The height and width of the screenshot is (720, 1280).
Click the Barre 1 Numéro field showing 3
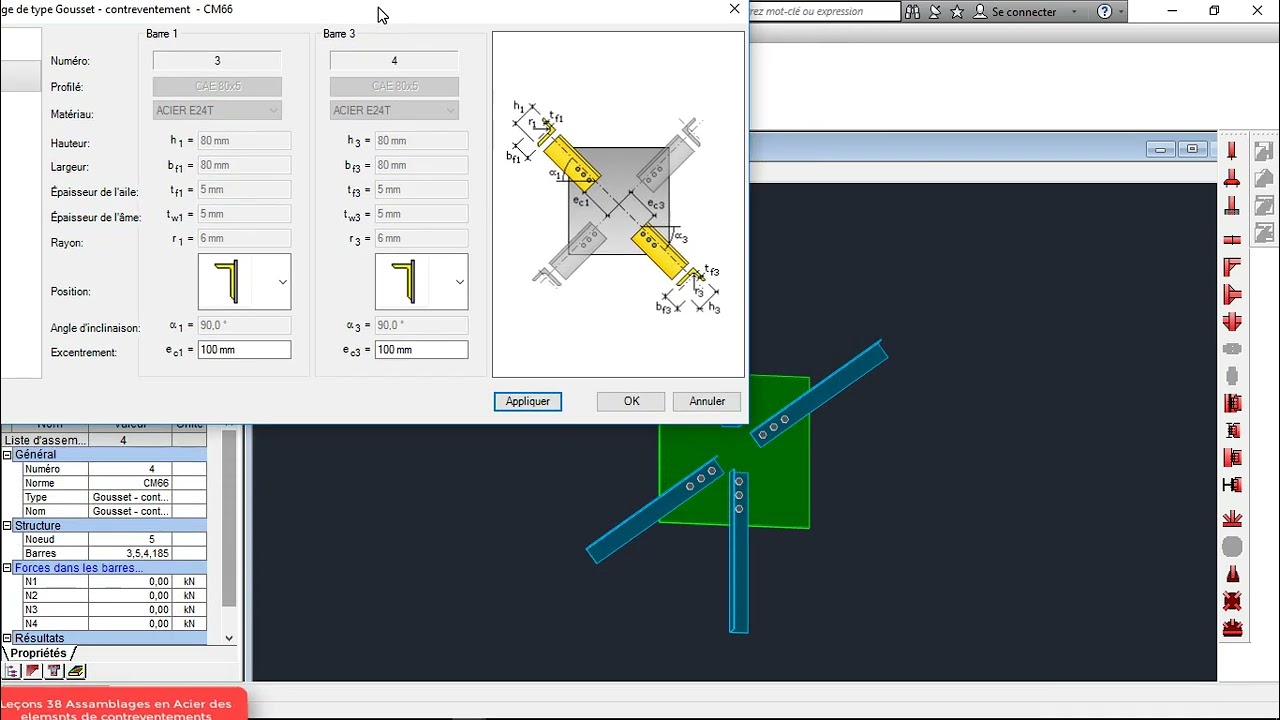(217, 61)
